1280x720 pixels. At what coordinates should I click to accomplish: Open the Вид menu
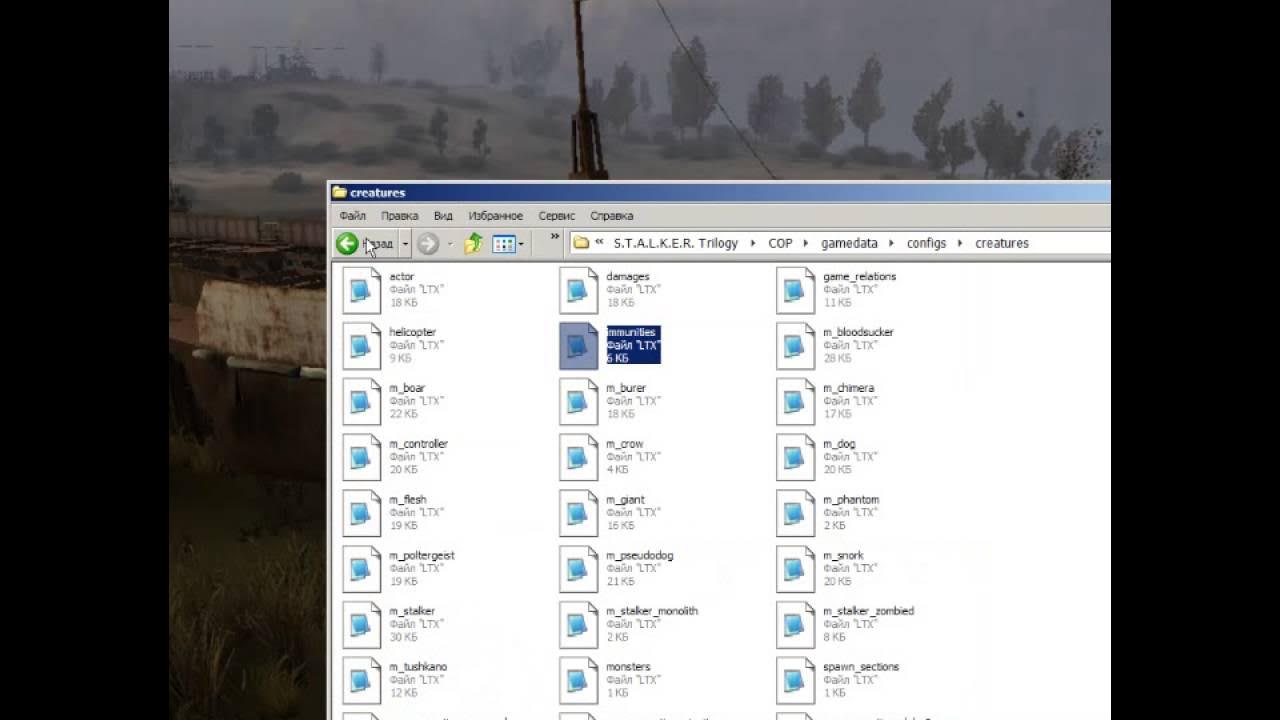(x=443, y=215)
